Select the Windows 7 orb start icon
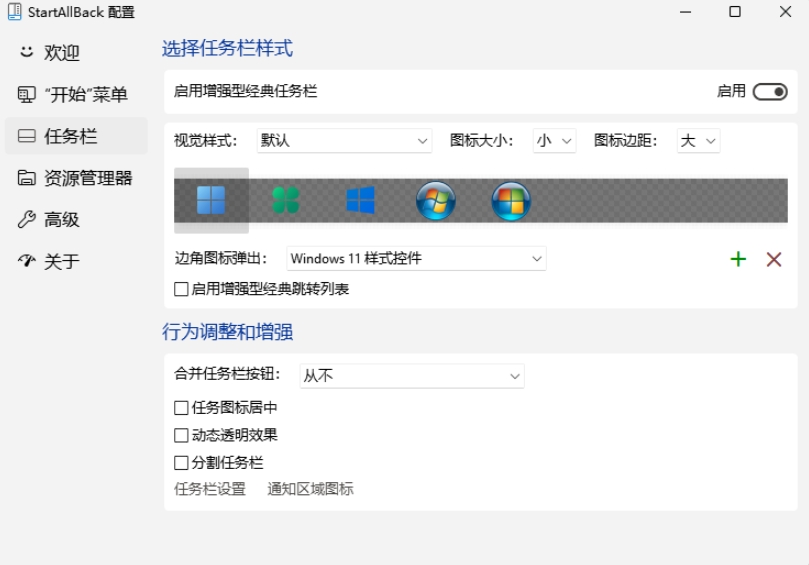The image size is (809, 565). pyautogui.click(x=435, y=200)
